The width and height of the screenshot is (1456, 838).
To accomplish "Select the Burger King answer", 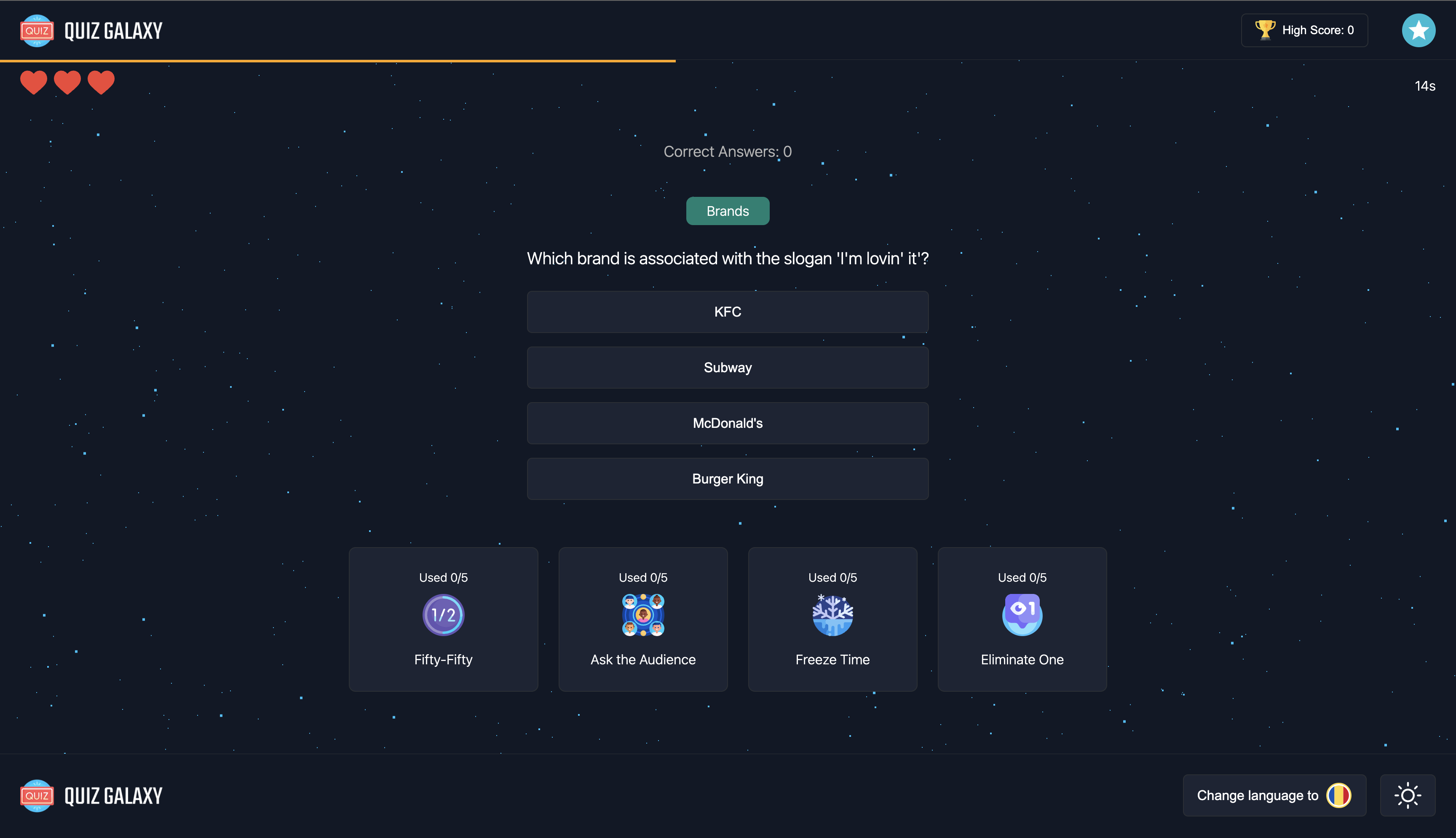I will tap(728, 479).
